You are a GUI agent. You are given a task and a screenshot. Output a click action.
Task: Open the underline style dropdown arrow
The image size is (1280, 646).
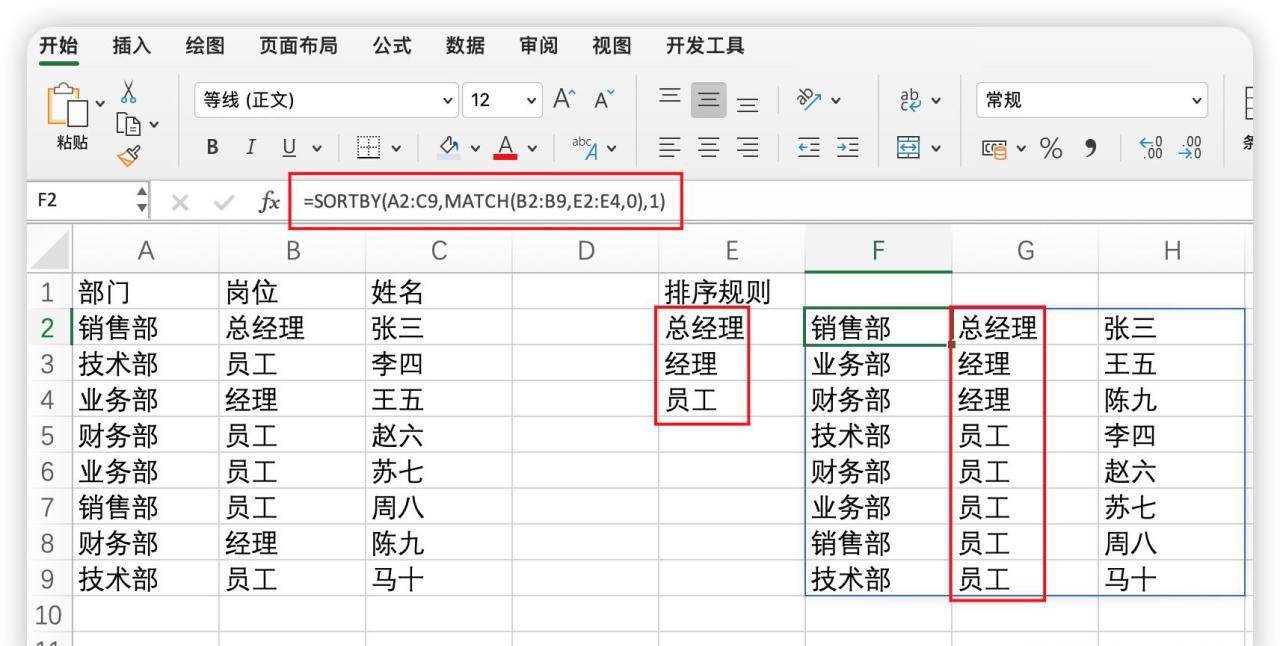click(x=318, y=151)
